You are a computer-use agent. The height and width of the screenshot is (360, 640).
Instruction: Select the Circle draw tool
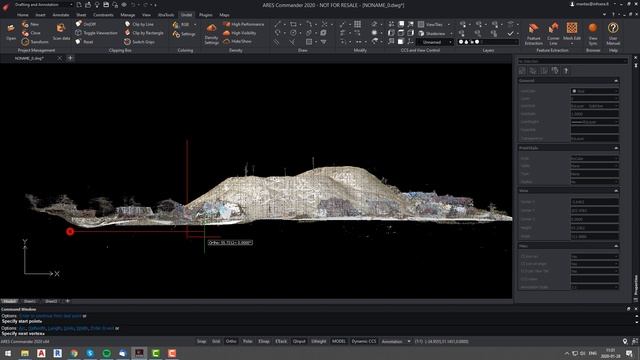tap(293, 33)
